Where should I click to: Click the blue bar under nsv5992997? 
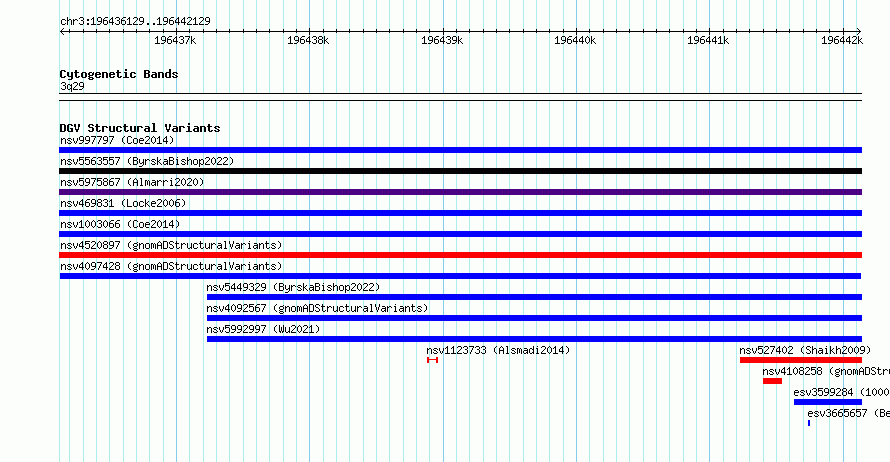click(x=534, y=339)
